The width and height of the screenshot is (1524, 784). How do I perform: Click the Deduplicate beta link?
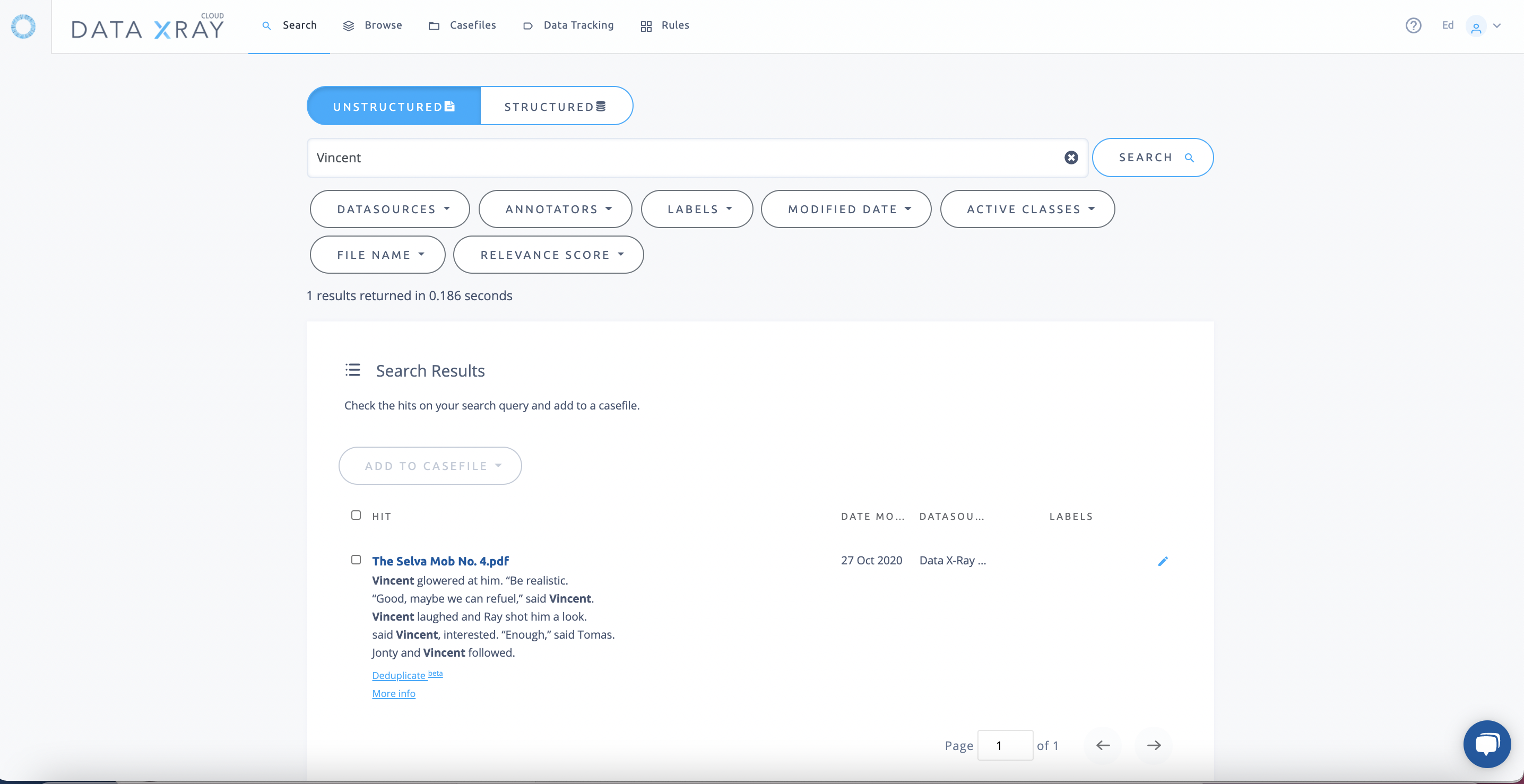click(399, 675)
